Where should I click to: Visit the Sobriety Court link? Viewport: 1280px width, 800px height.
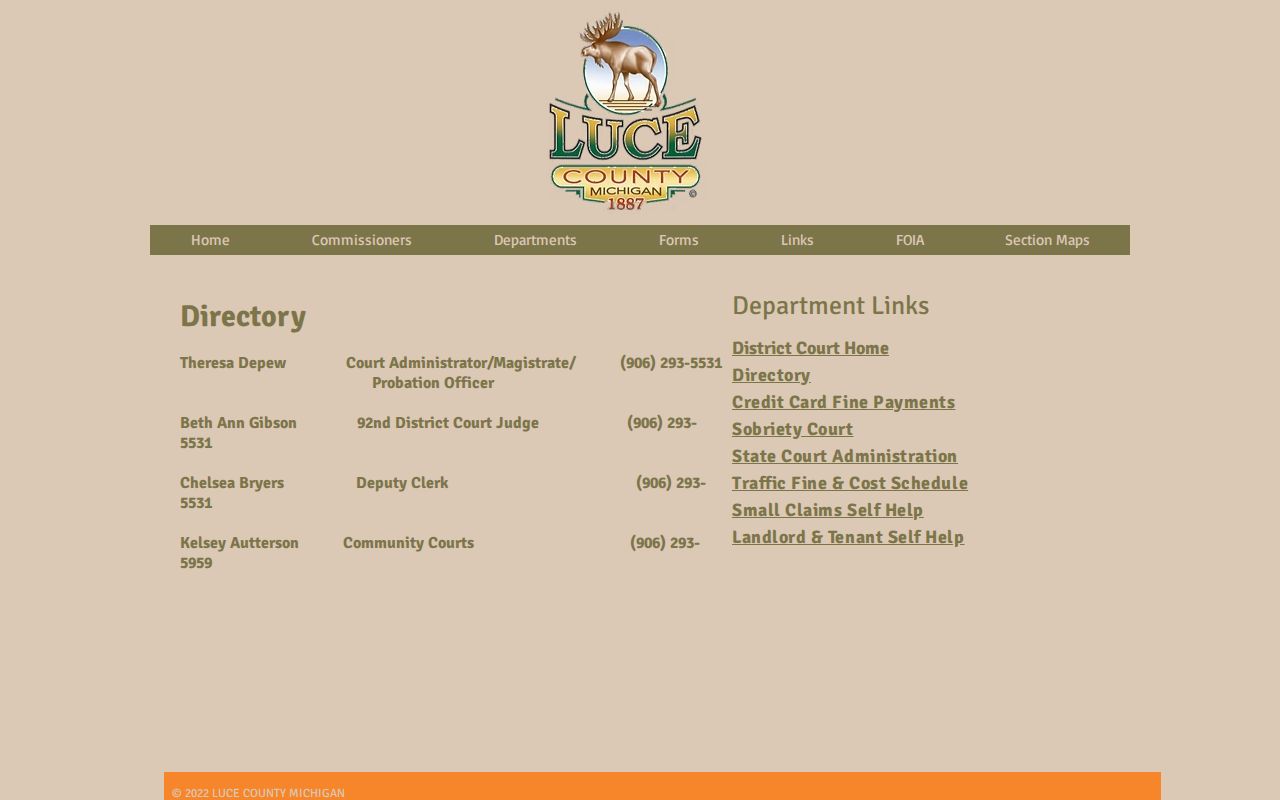792,429
